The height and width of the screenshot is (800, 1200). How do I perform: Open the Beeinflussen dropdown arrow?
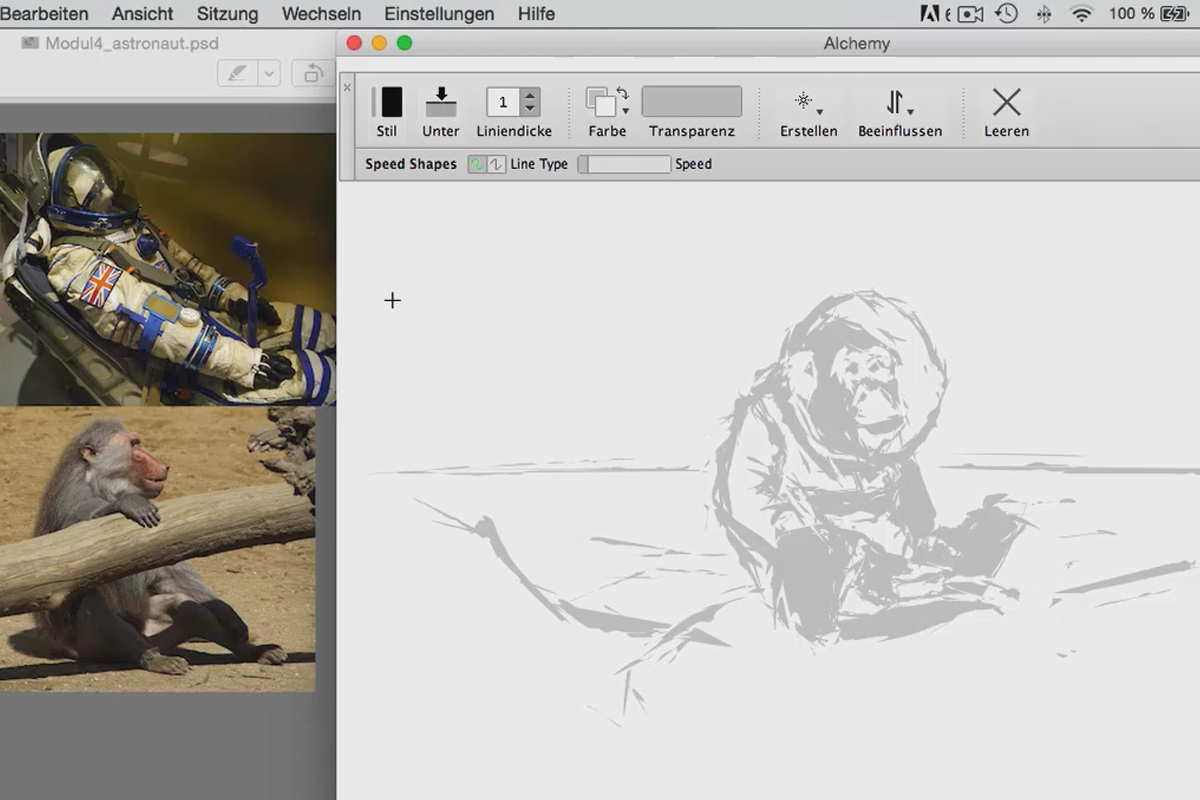[x=910, y=112]
